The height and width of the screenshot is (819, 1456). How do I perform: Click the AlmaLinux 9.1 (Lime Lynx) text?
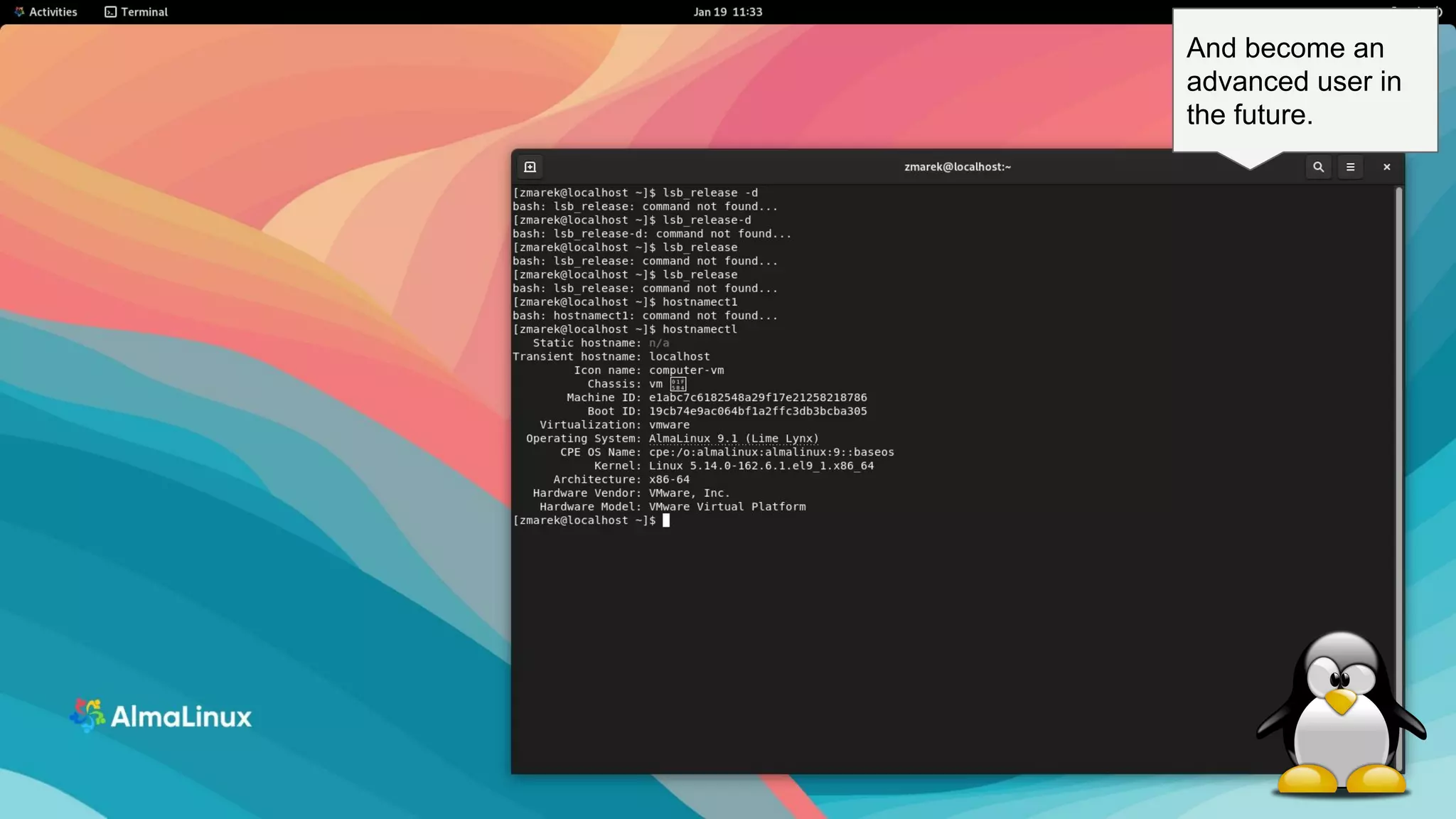pyautogui.click(x=733, y=439)
